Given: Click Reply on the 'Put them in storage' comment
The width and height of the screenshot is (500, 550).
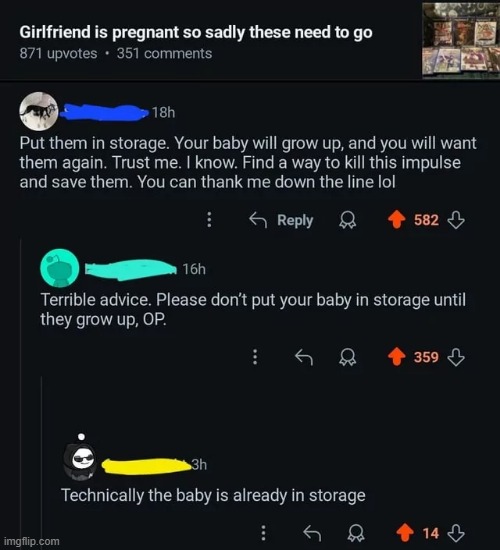Looking at the screenshot, I should 281,220.
